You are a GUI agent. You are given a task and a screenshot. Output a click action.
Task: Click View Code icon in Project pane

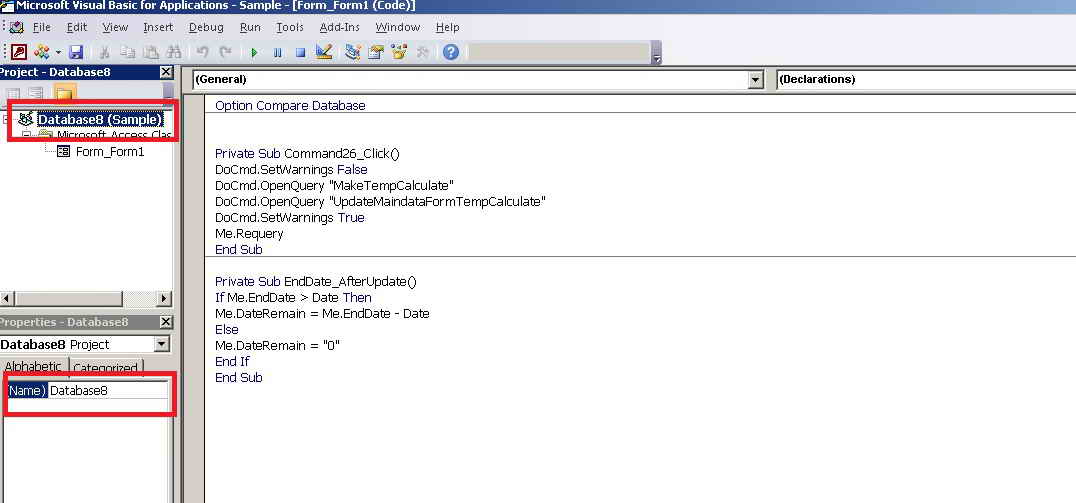pyautogui.click(x=13, y=93)
